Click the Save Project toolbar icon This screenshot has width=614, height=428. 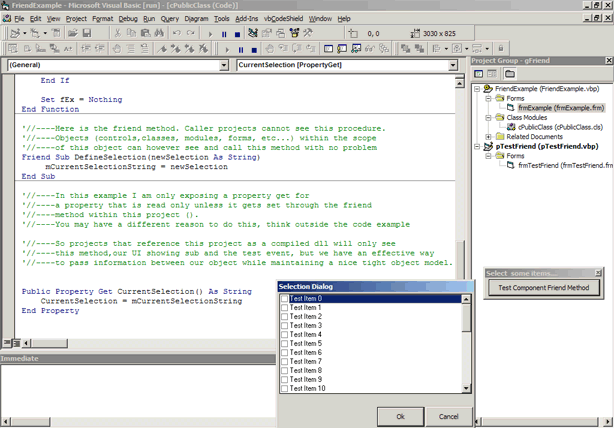(x=87, y=33)
